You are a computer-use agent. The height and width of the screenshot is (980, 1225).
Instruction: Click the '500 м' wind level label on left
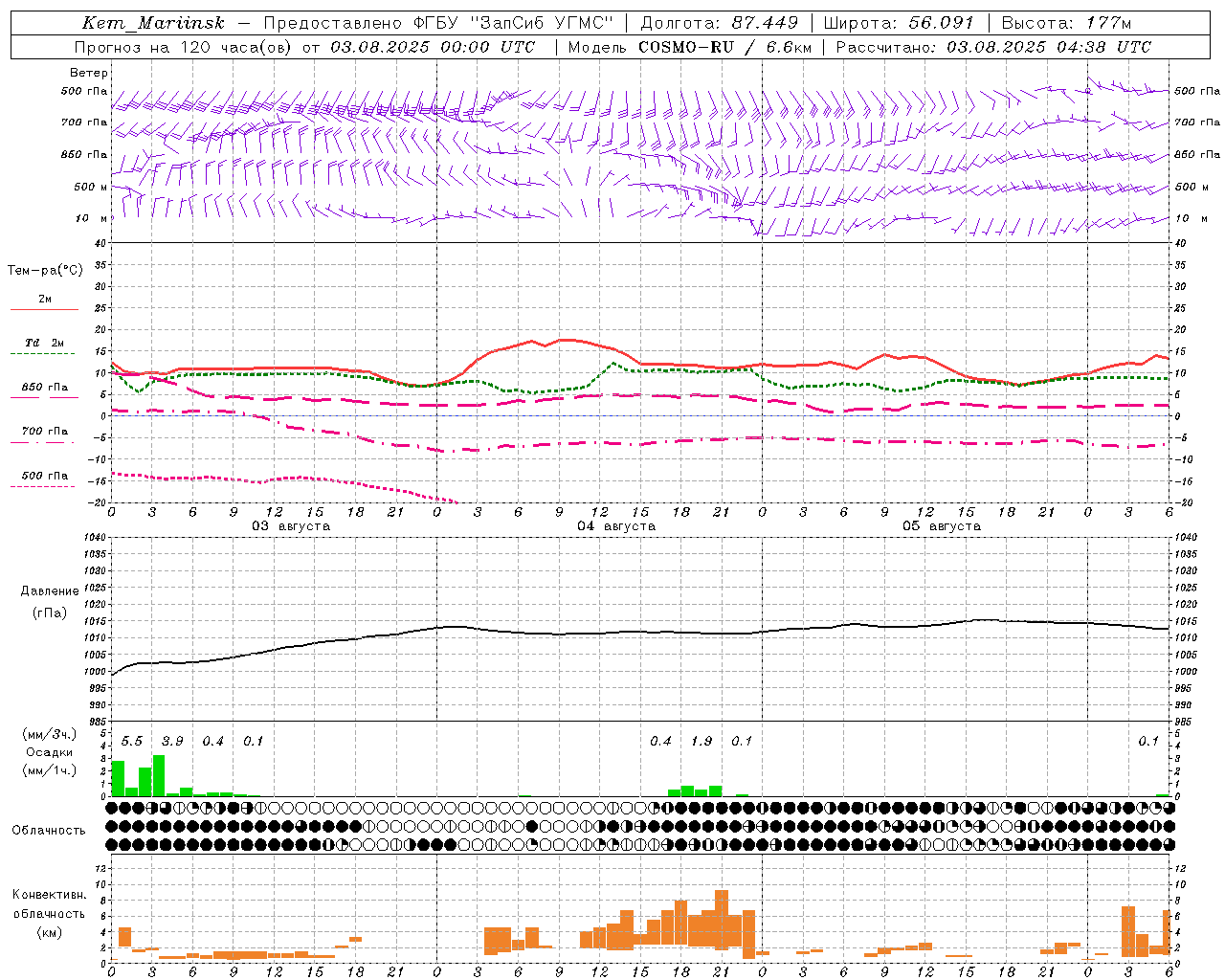[90, 187]
